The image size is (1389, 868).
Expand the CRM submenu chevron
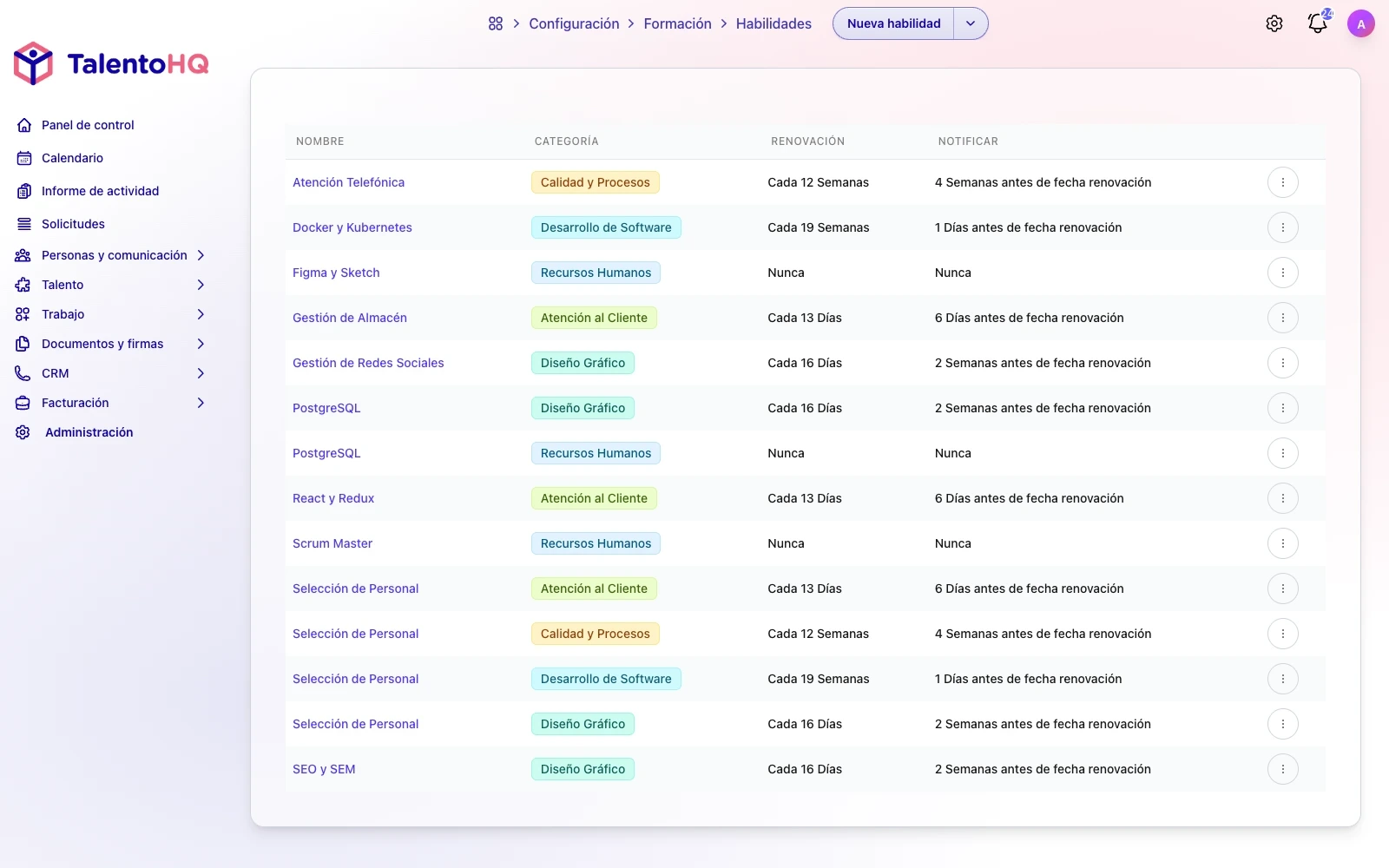point(201,373)
